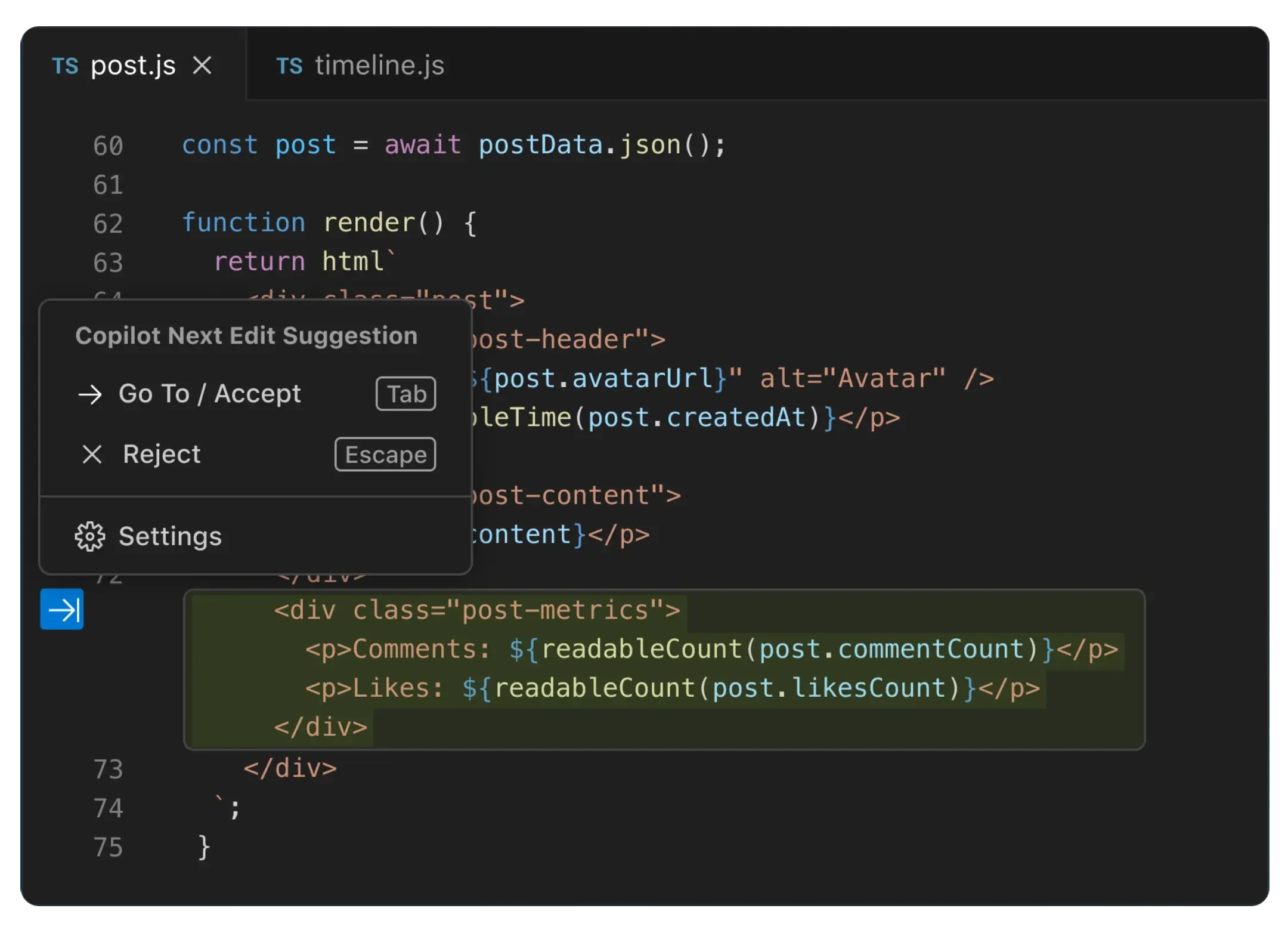Click line number 73 in gutter

108,769
